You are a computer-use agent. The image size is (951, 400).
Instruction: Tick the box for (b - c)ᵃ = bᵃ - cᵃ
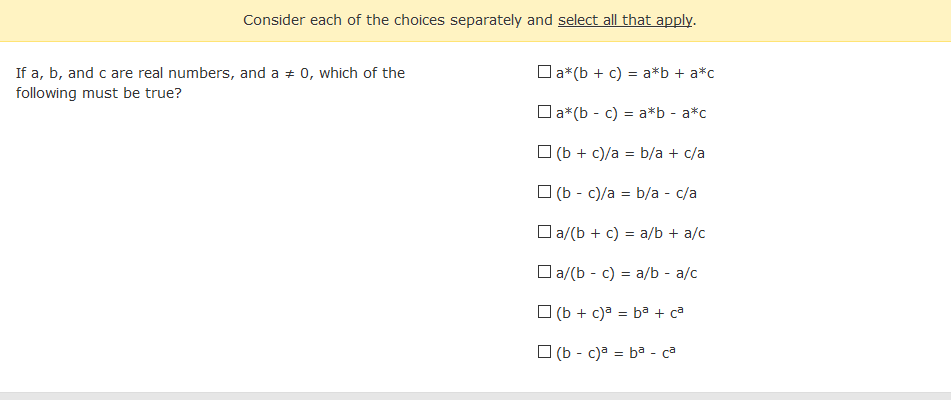(x=544, y=352)
